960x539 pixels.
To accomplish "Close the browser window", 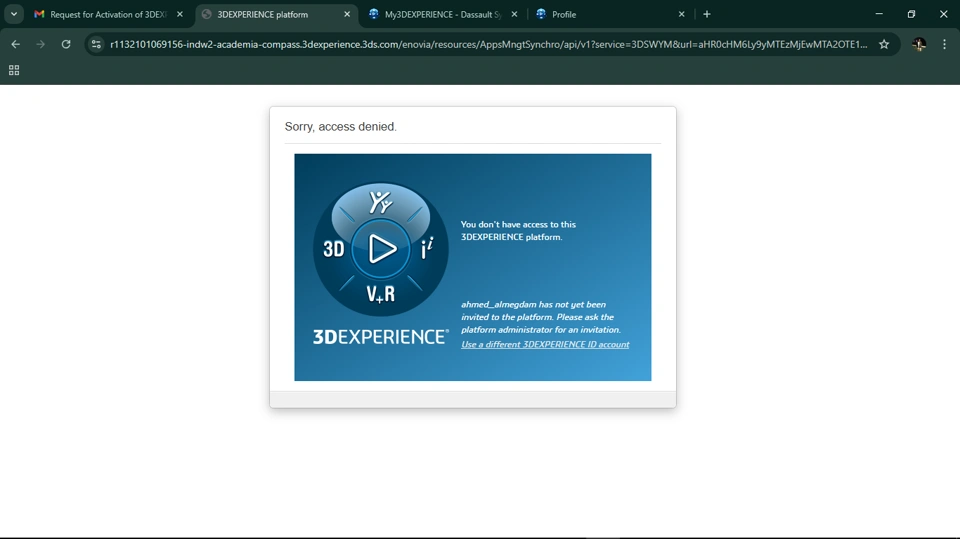I will click(x=943, y=14).
